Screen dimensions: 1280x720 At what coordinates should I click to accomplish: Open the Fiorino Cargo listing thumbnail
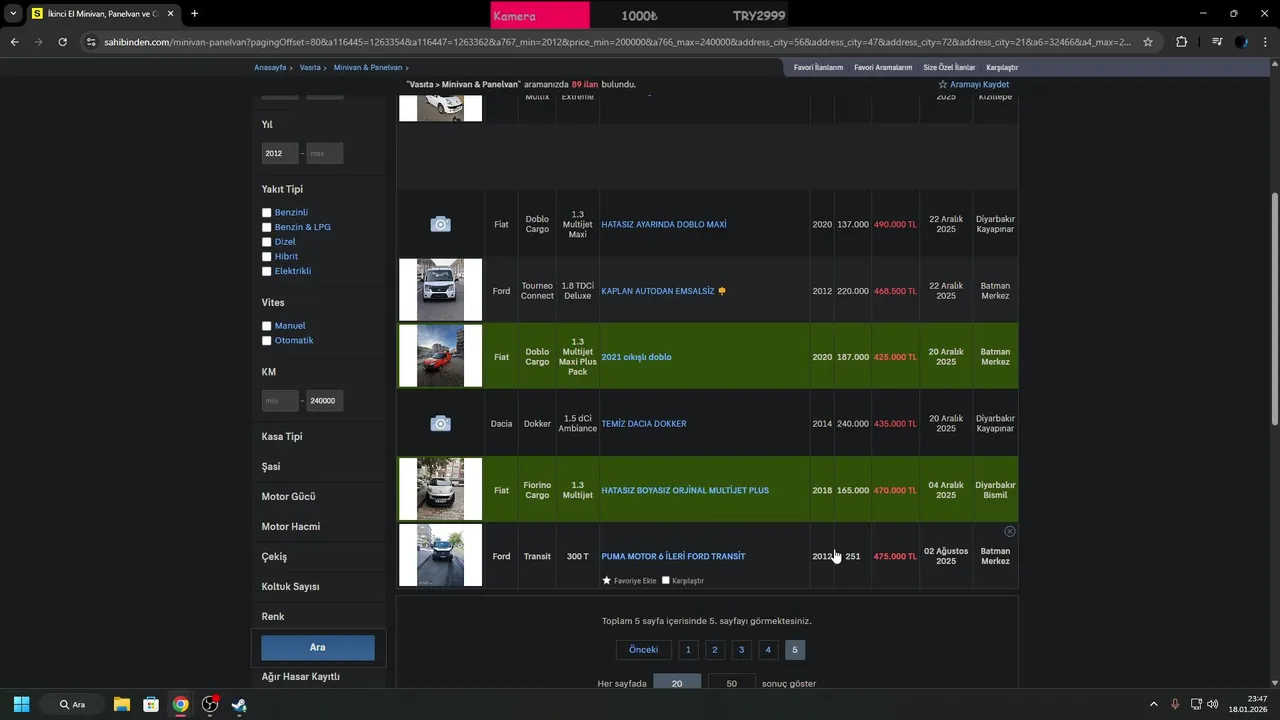point(440,489)
